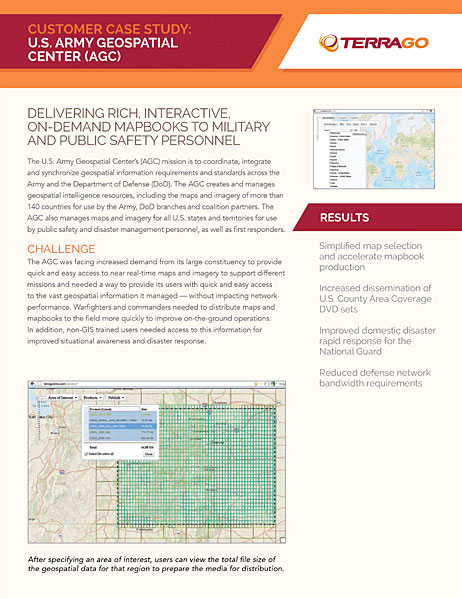
Task: Click the Total row in products popup
Action: tap(122, 447)
